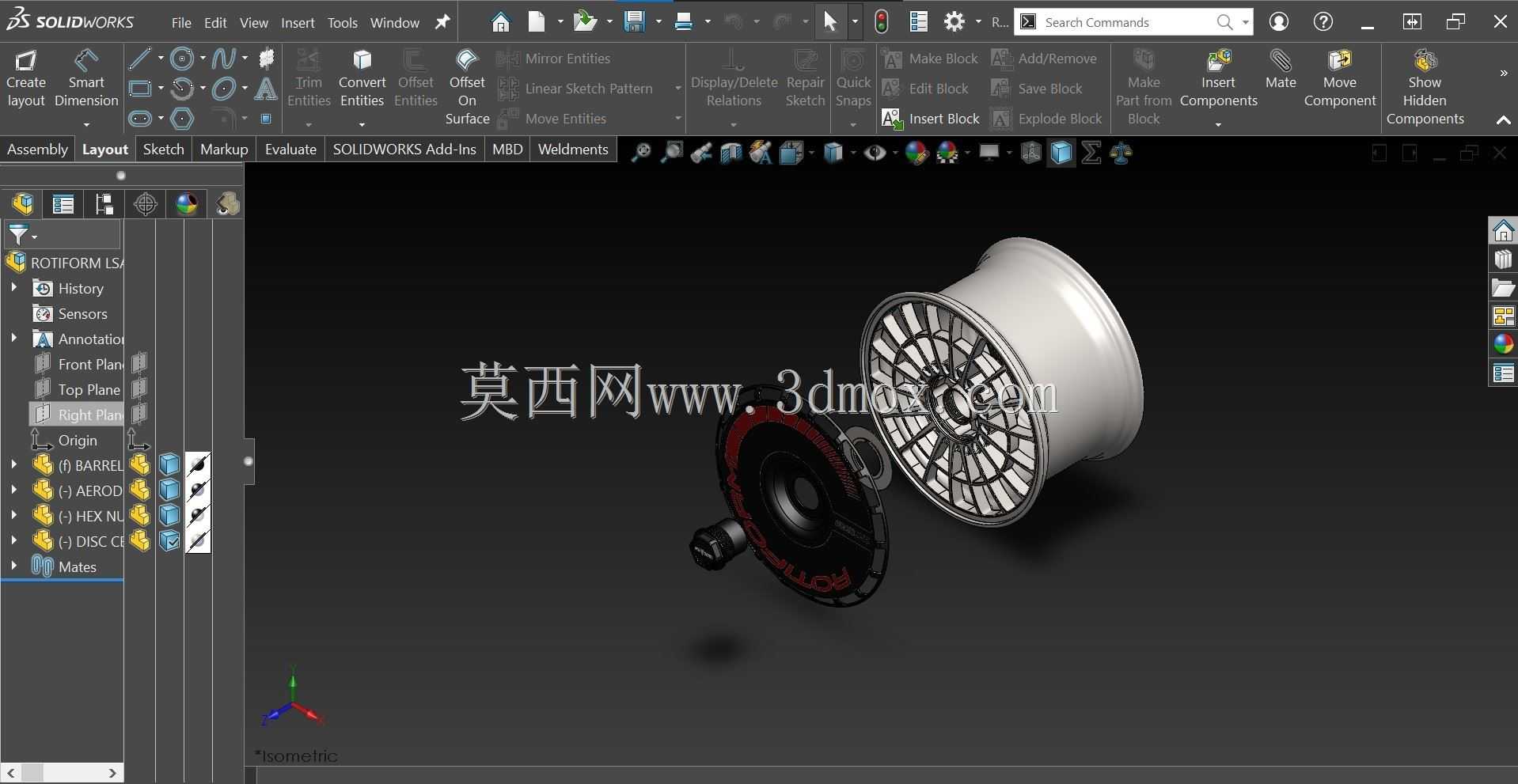Activate the sketch Text tool

pos(266,88)
